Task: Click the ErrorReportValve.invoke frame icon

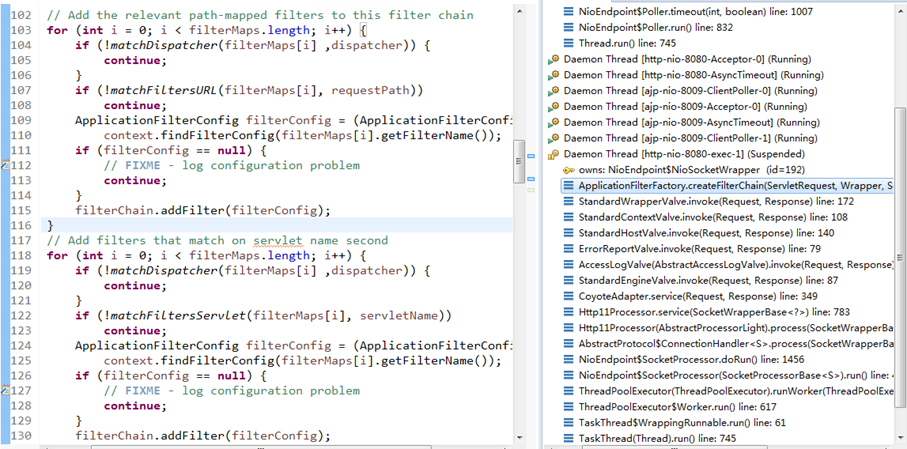Action: click(x=569, y=249)
